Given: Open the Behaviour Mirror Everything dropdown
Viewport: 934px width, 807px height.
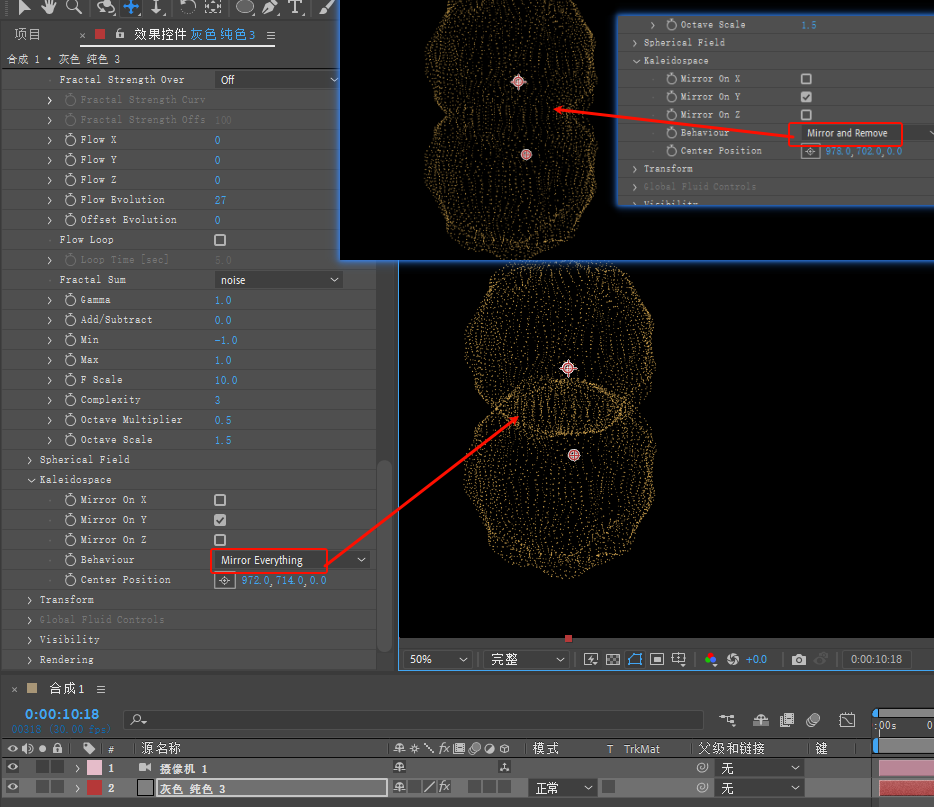Looking at the screenshot, I should [x=291, y=560].
